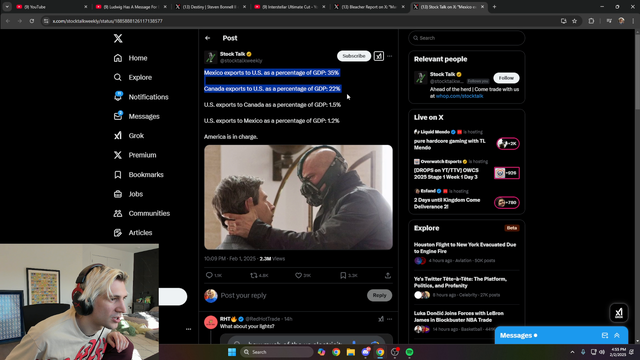Open the Notifications menu item

tap(141, 97)
